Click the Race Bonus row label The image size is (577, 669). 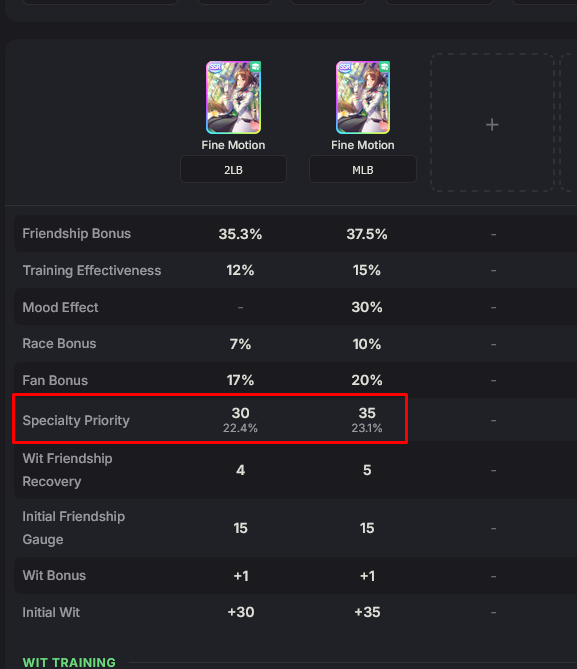pyautogui.click(x=59, y=343)
